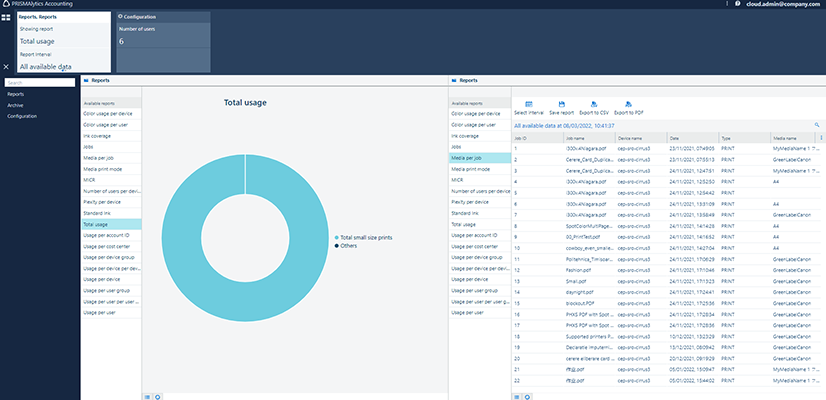Select Usage per user in right reports list

tap(467, 312)
